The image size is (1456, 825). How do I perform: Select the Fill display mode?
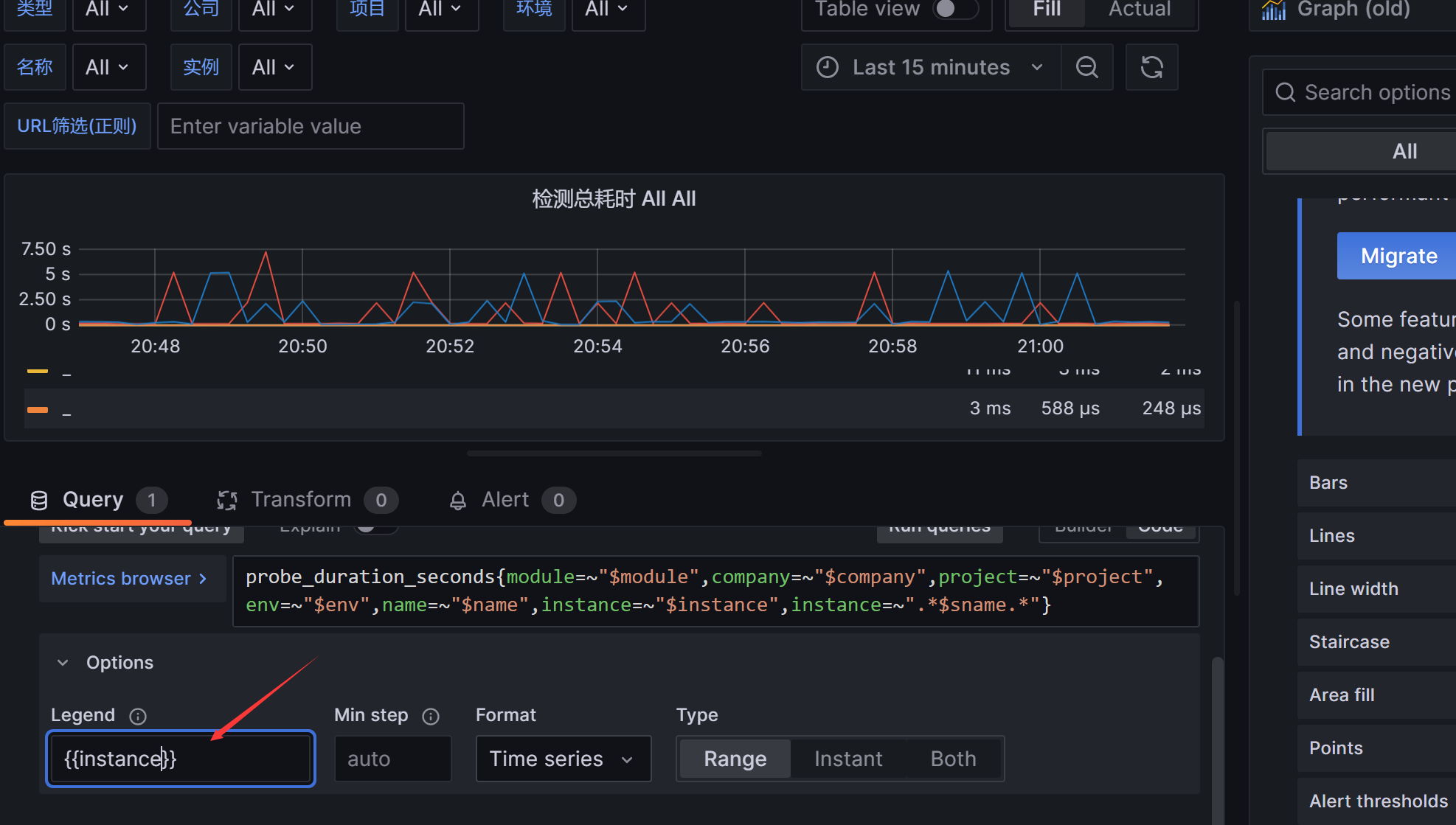[x=1047, y=10]
